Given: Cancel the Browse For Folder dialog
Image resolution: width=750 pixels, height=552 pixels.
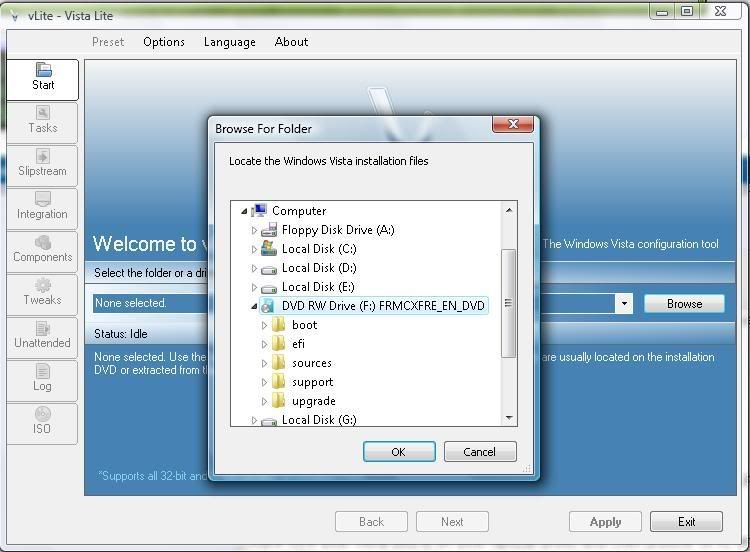Looking at the screenshot, I should pos(480,452).
